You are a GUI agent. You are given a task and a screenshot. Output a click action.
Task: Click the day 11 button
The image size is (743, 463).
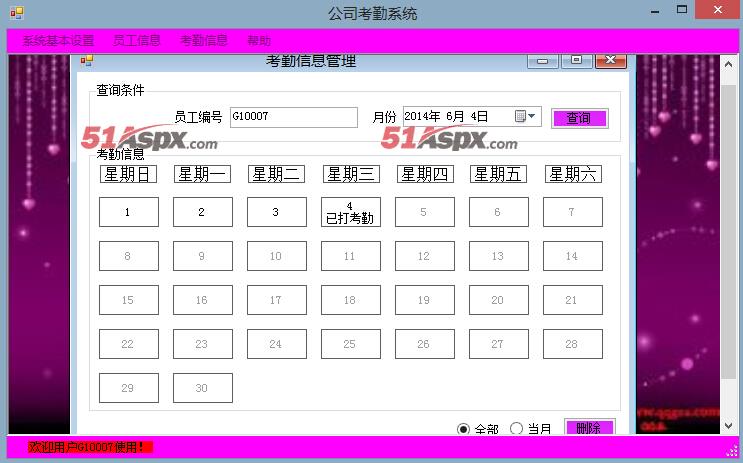[x=351, y=256]
